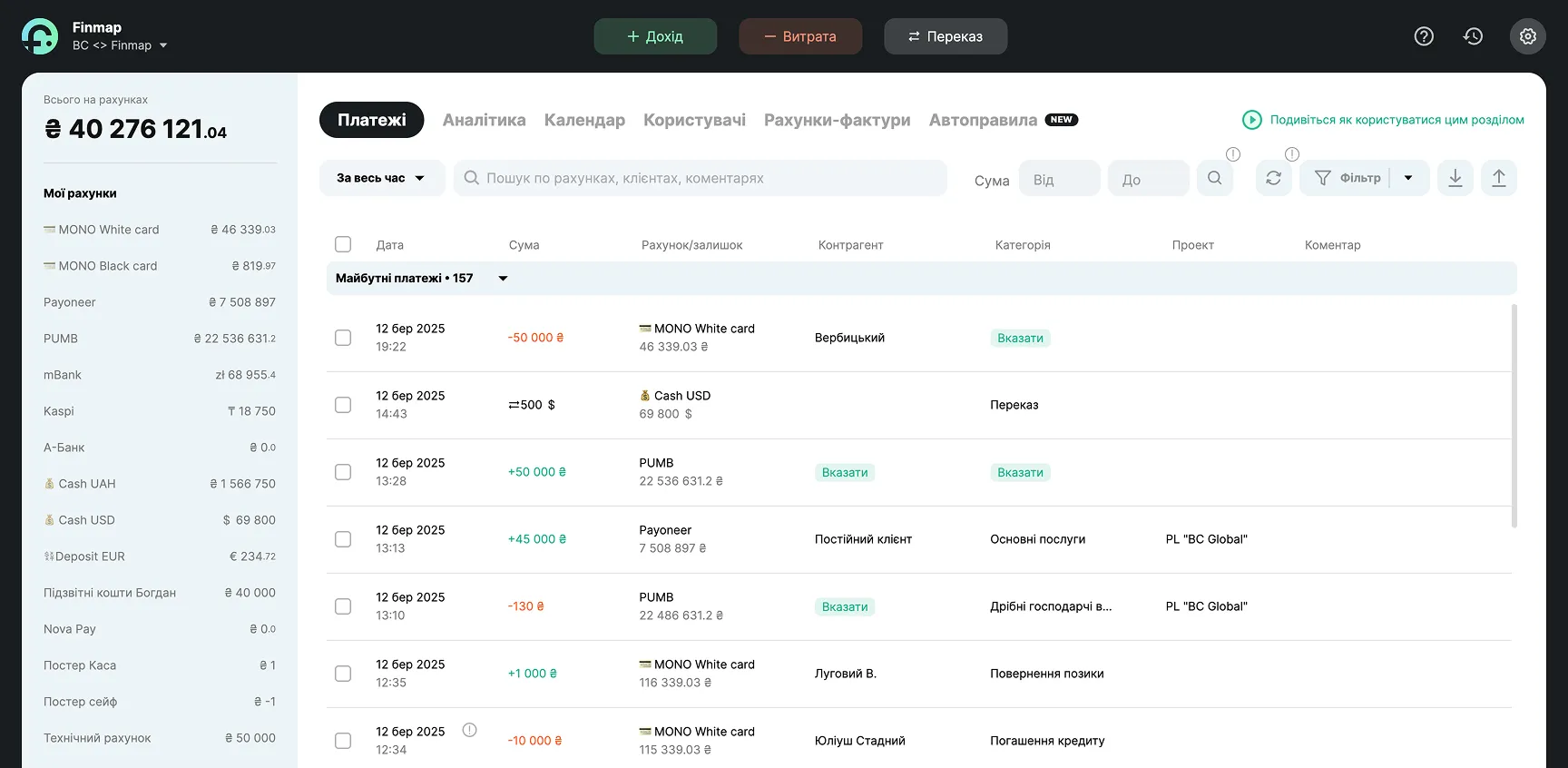The width and height of the screenshot is (1568, 768).
Task: Click Вказати contractor for -130 ₴ payment
Action: [x=845, y=606]
